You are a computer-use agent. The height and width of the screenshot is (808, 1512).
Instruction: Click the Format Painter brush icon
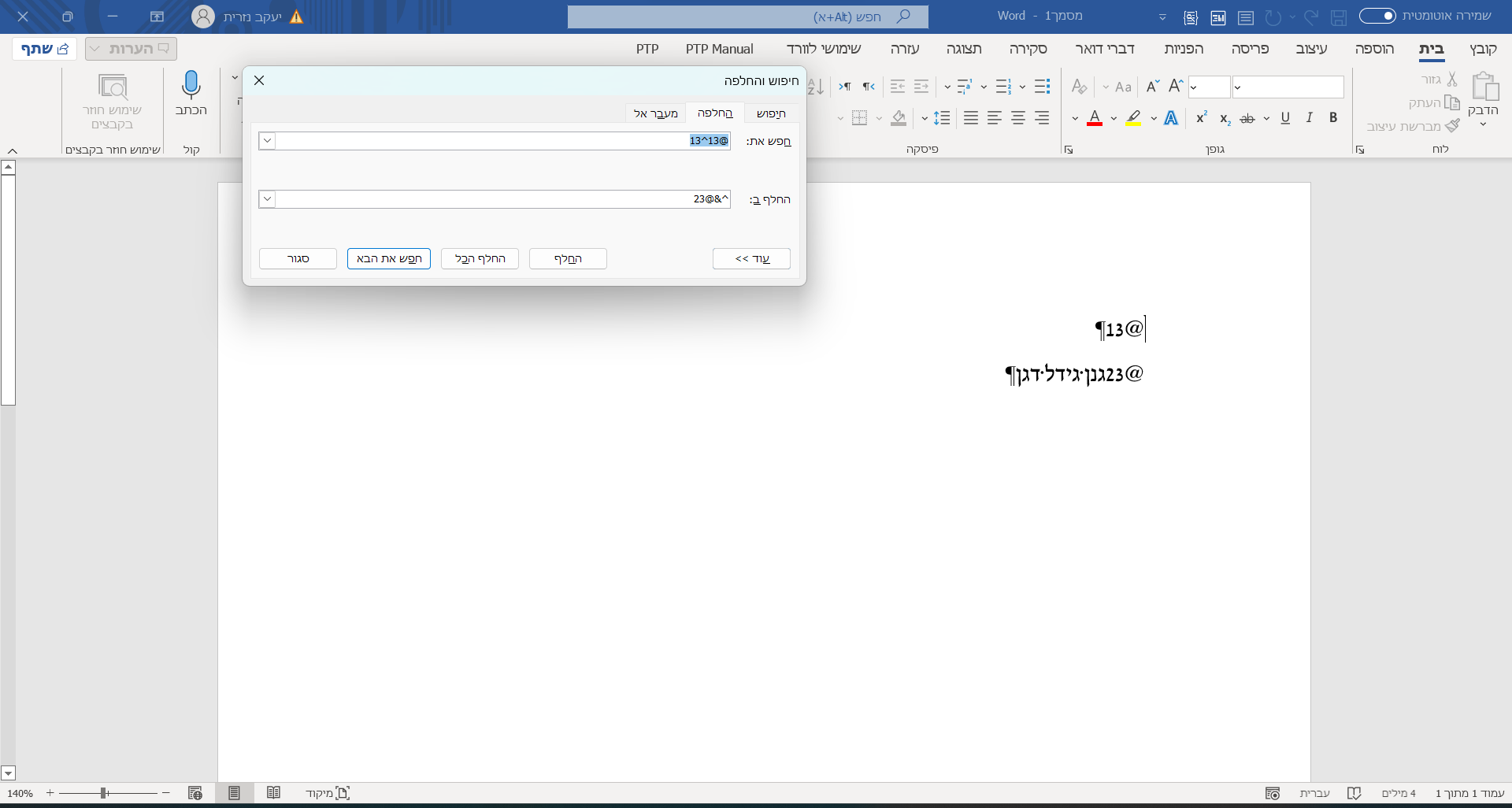coord(1452,126)
